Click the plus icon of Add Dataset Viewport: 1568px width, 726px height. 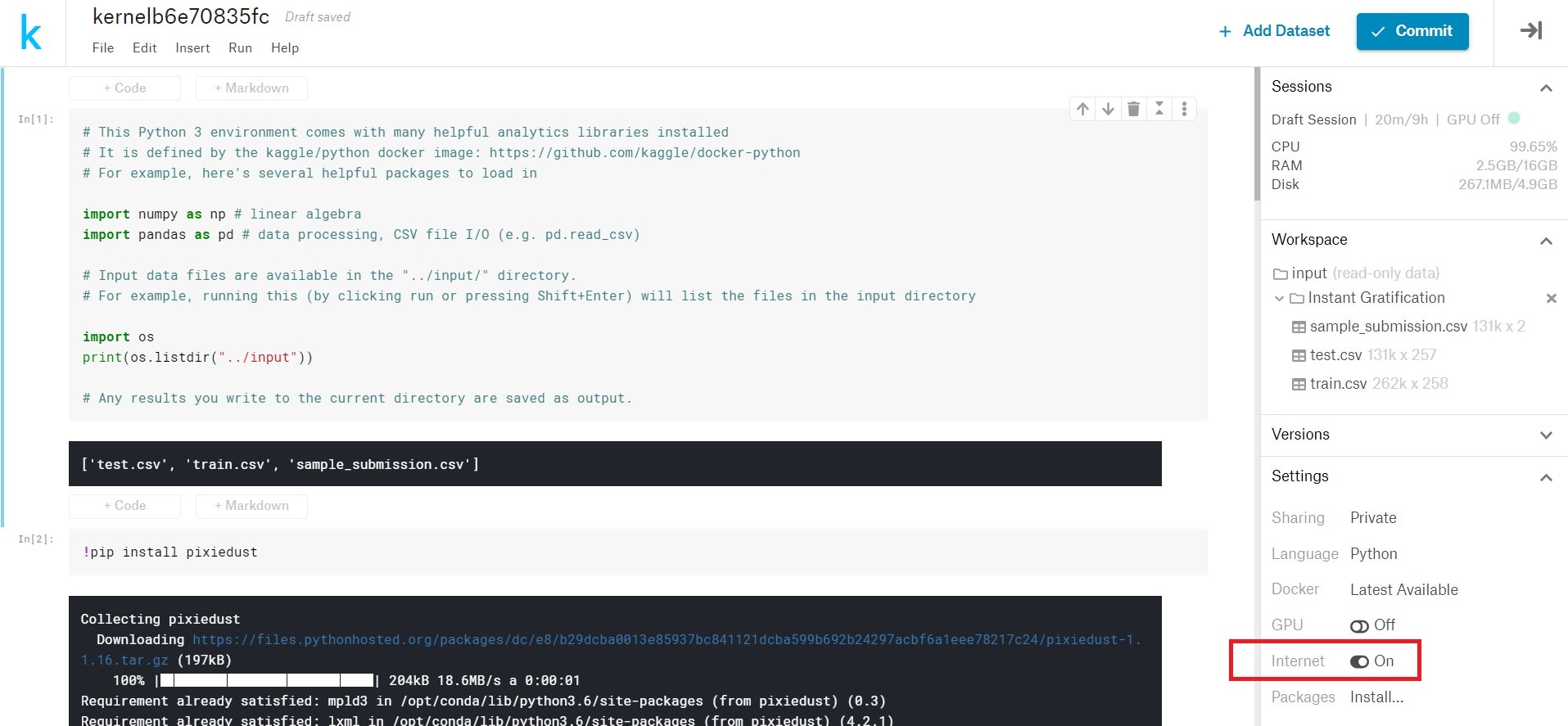click(1225, 32)
